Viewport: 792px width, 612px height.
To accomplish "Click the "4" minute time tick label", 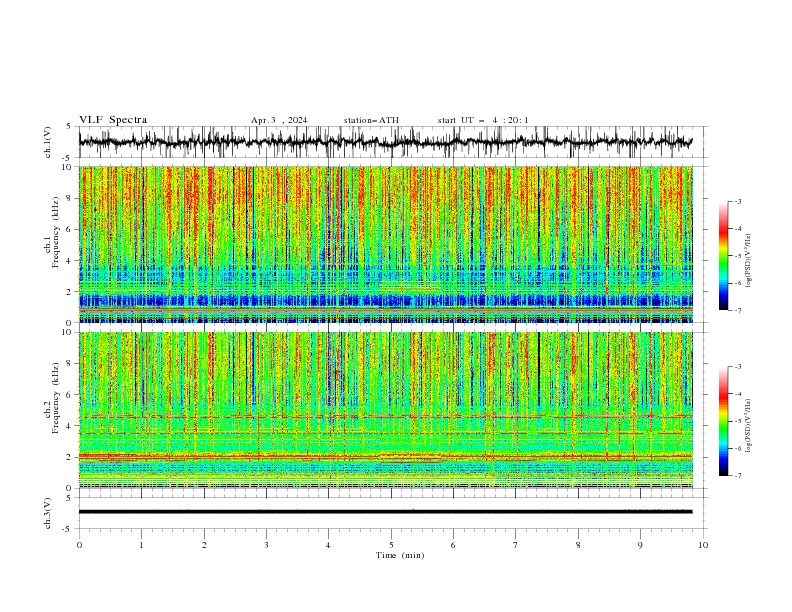I will pos(328,545).
